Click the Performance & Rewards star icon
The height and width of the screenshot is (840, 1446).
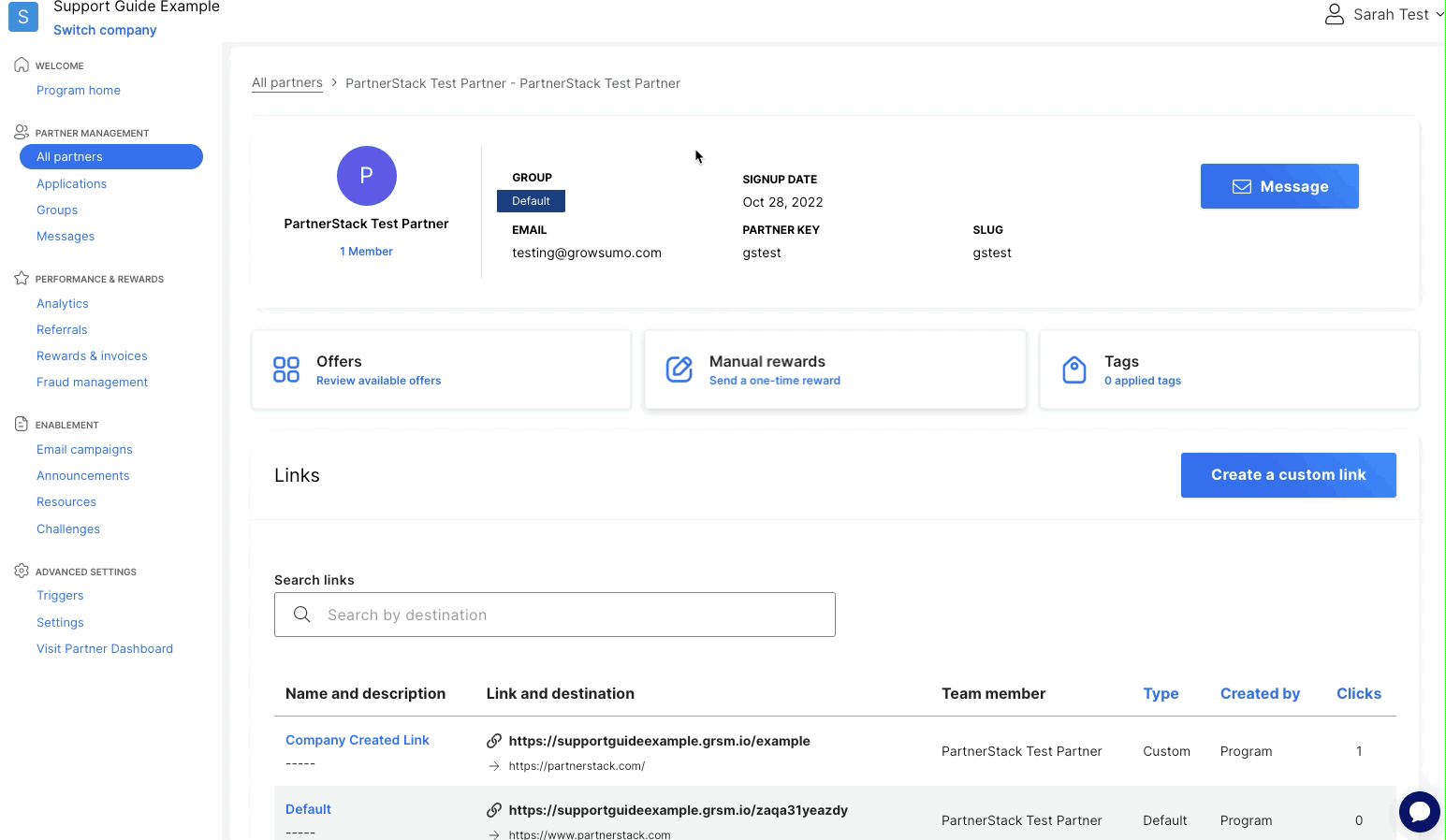pos(22,278)
